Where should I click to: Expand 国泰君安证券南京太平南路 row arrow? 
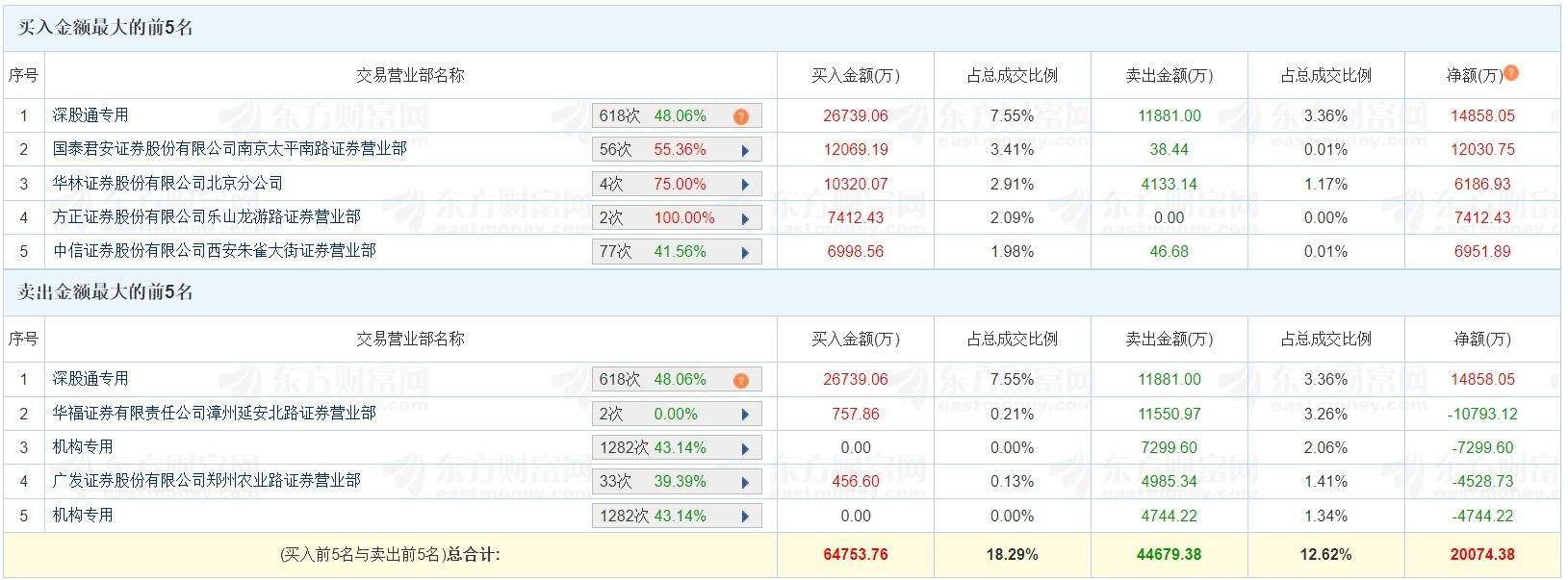(x=745, y=150)
